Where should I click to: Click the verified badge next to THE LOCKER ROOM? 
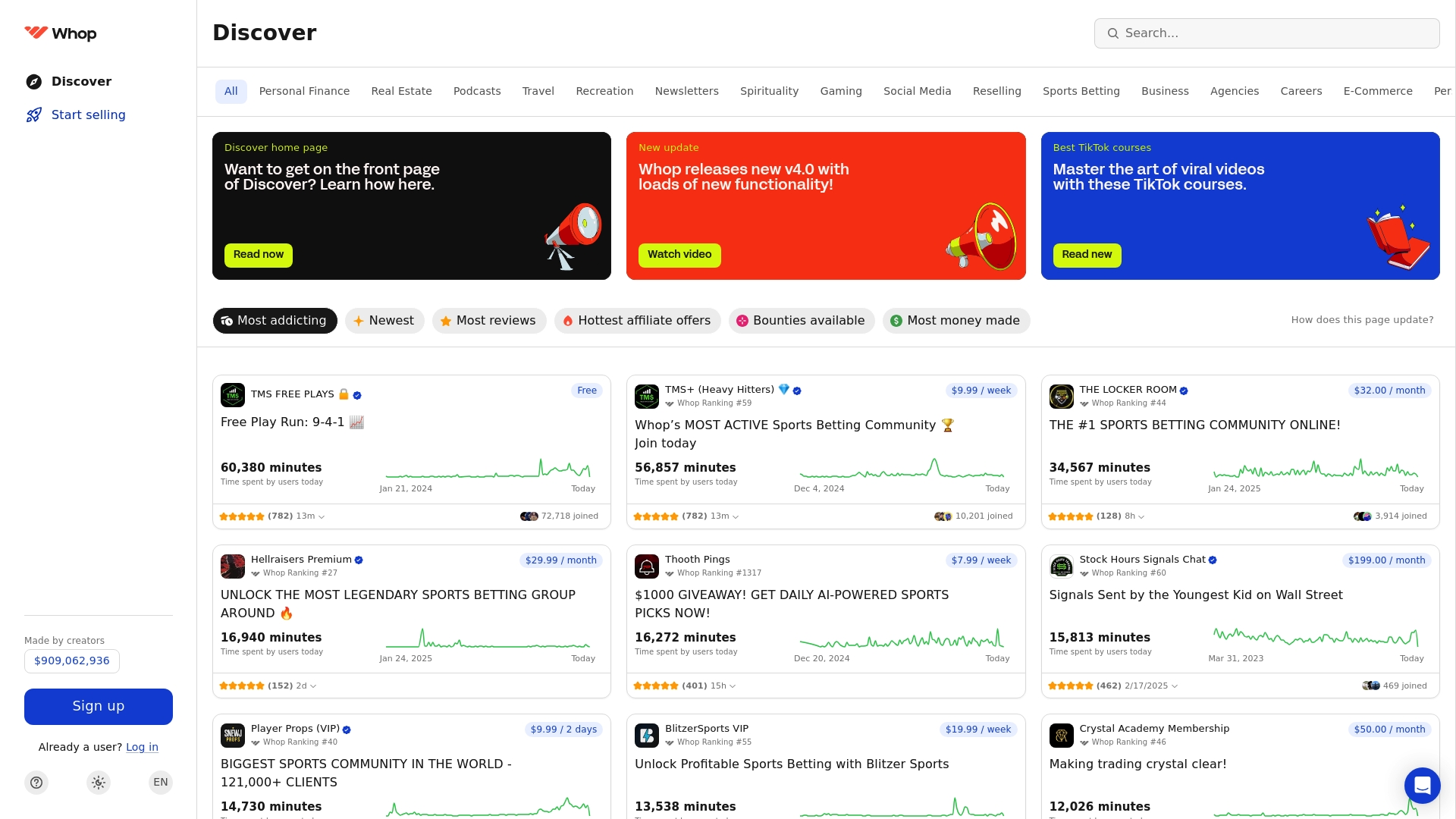pyautogui.click(x=1182, y=390)
